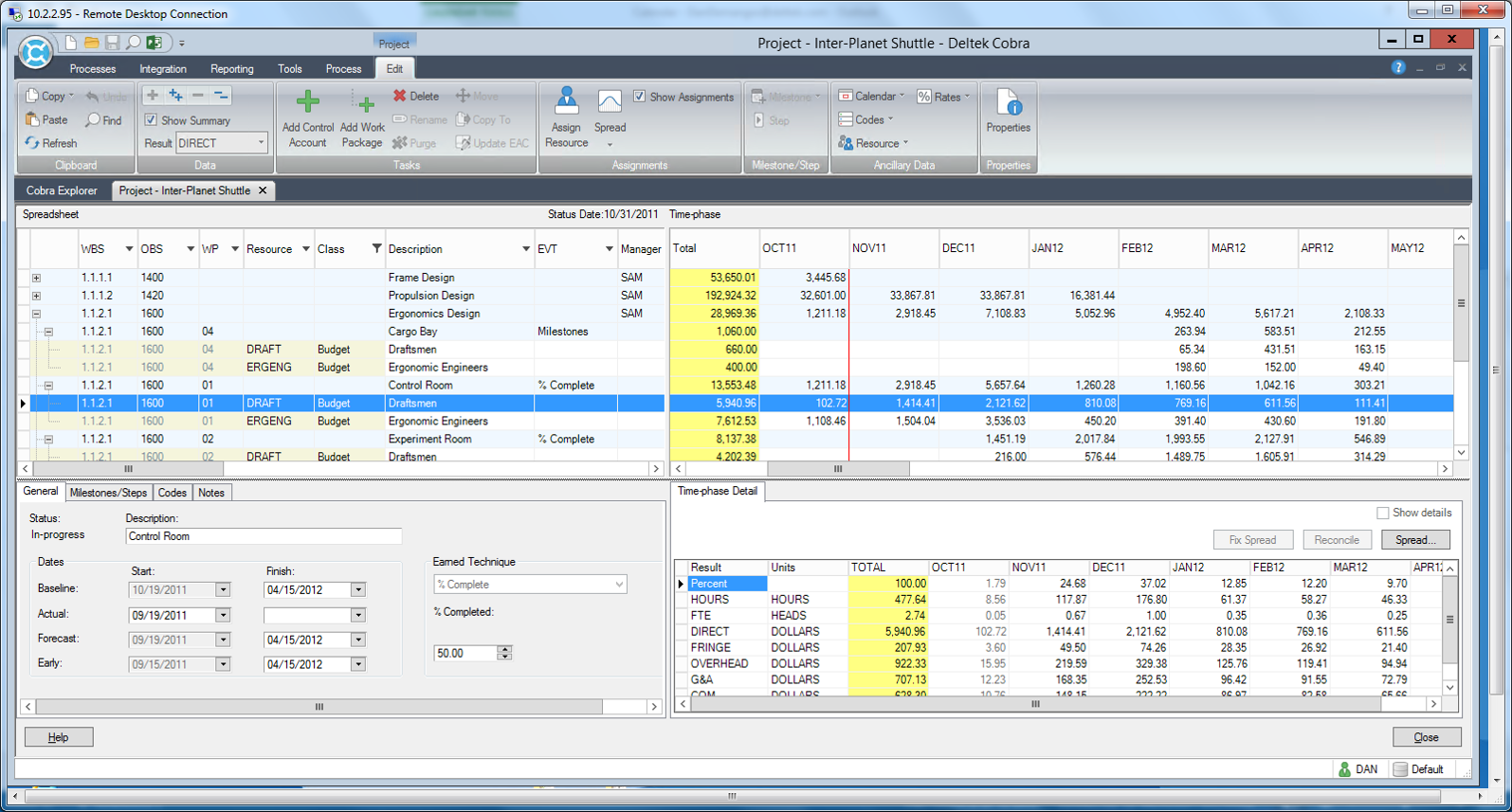Click the Paste icon in Clipboard group
Screen dimensions: 1512x812
32,119
